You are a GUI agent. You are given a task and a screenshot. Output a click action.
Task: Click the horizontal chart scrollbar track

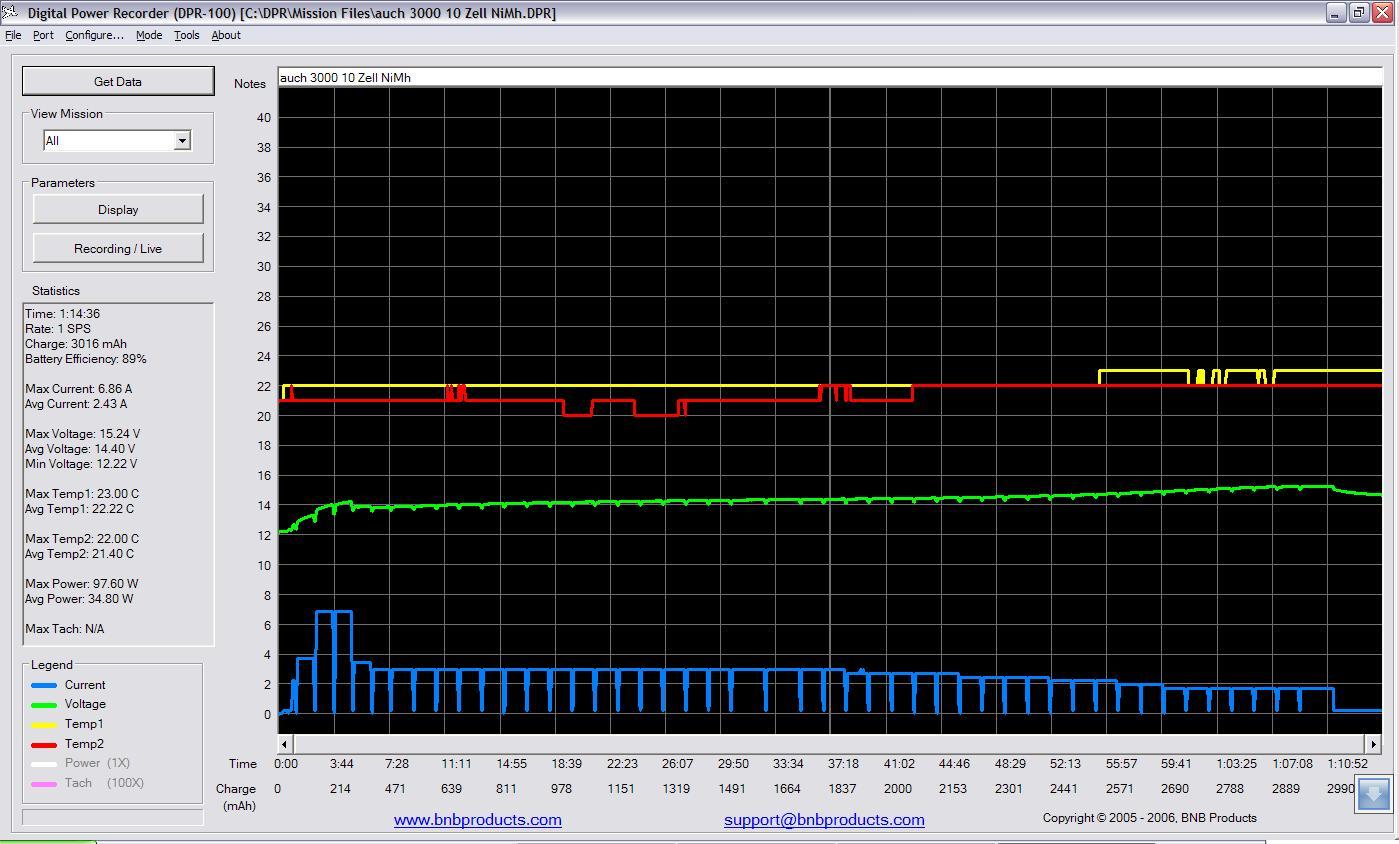(x=829, y=743)
